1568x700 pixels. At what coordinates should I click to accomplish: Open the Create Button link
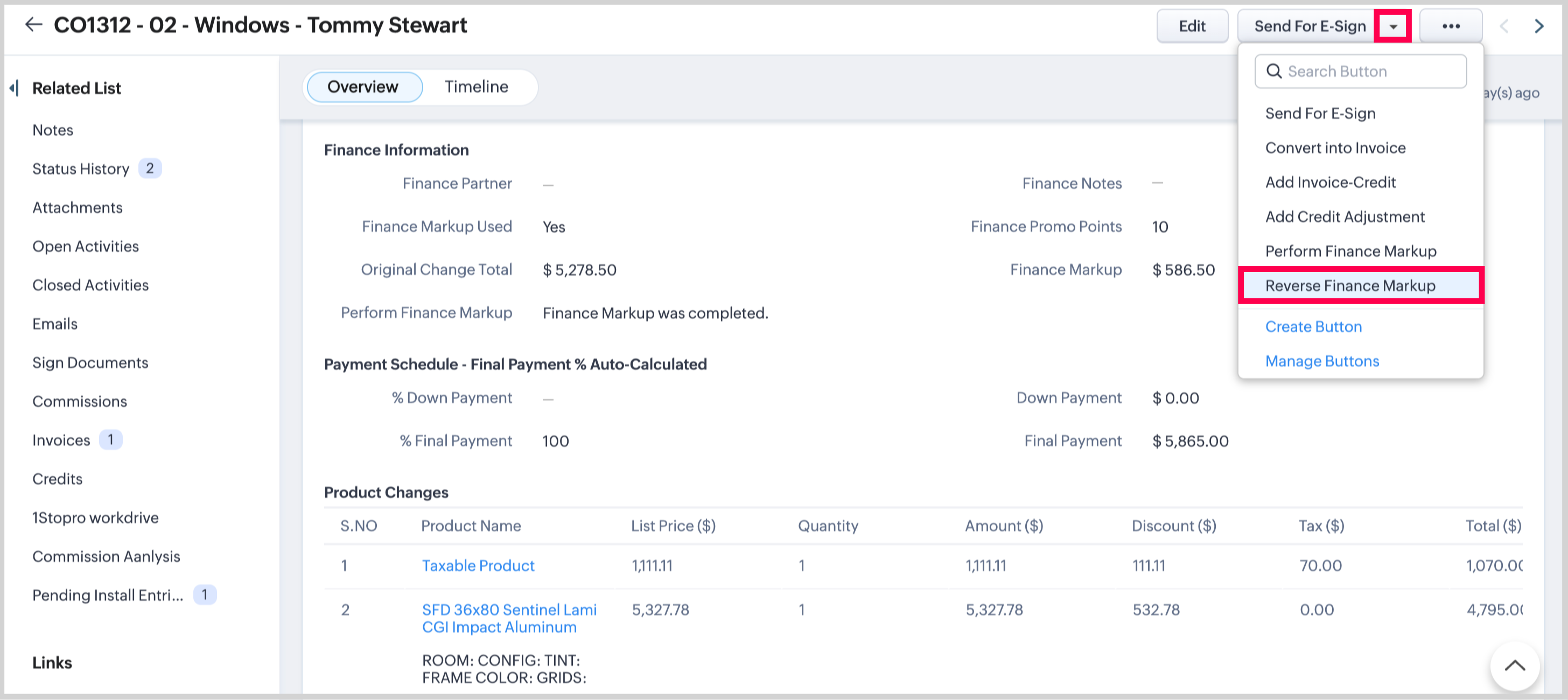1313,326
